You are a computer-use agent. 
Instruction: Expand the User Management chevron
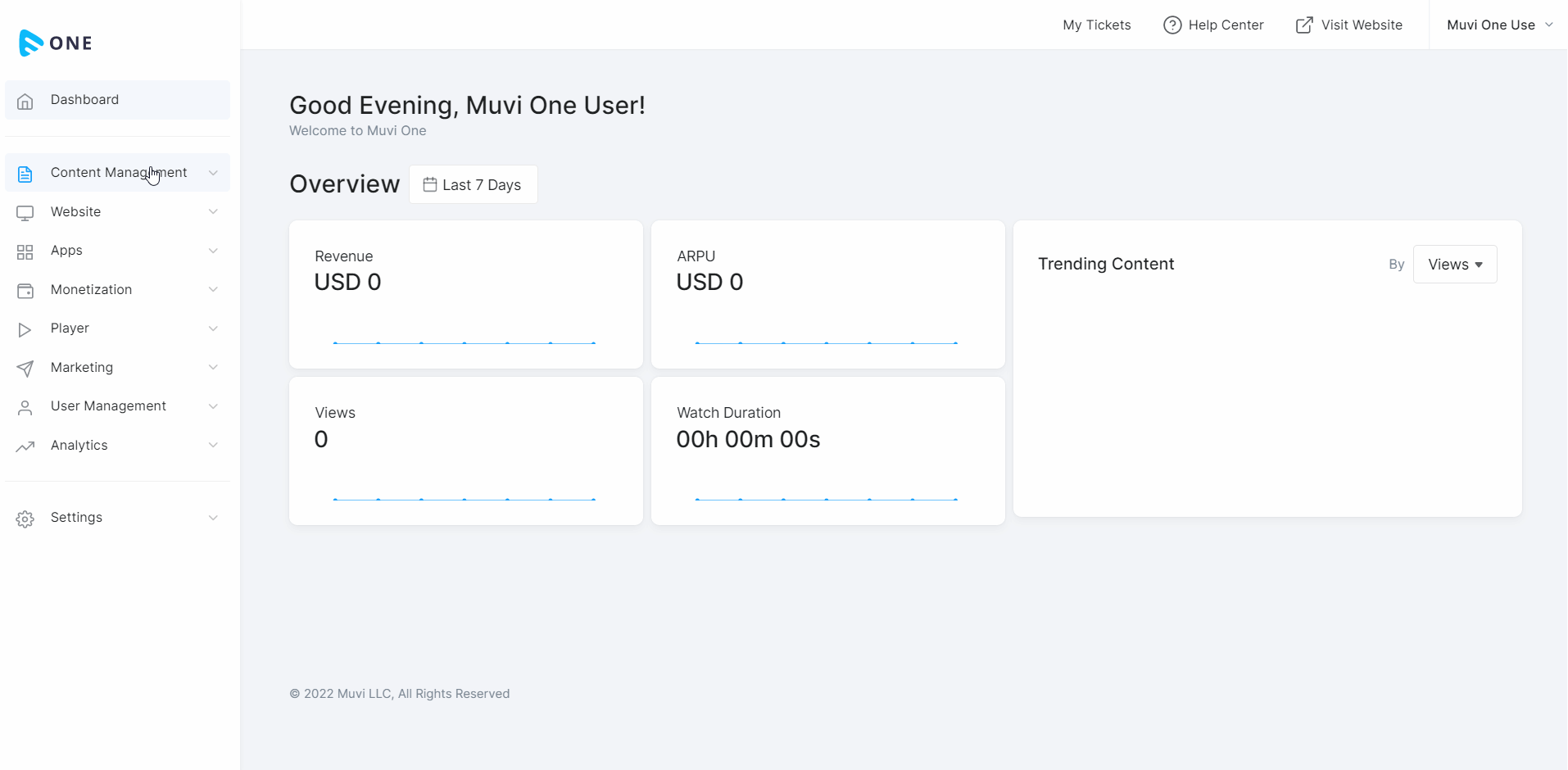213,406
